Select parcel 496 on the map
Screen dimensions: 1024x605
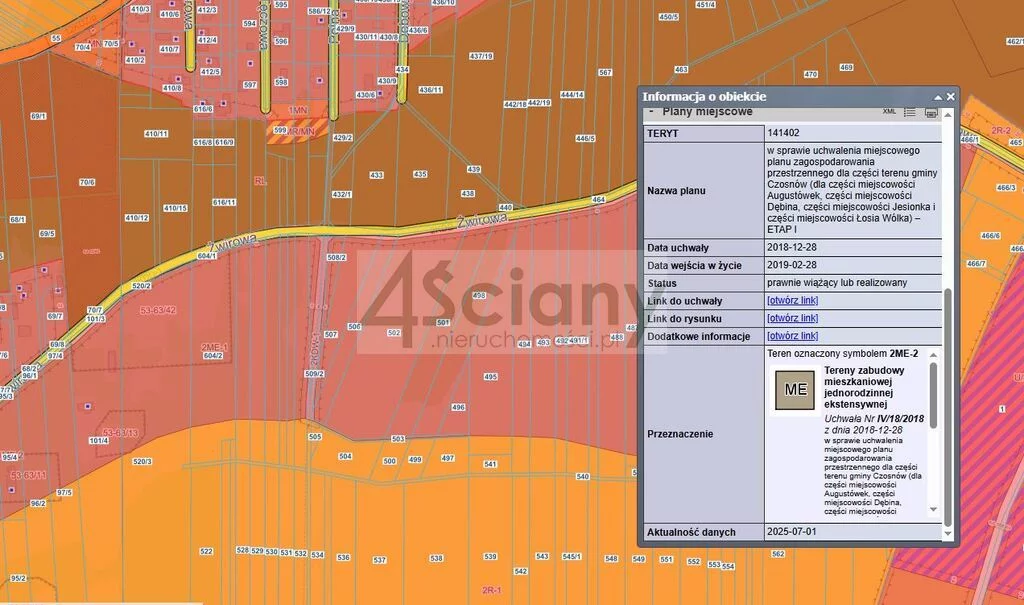[x=459, y=407]
